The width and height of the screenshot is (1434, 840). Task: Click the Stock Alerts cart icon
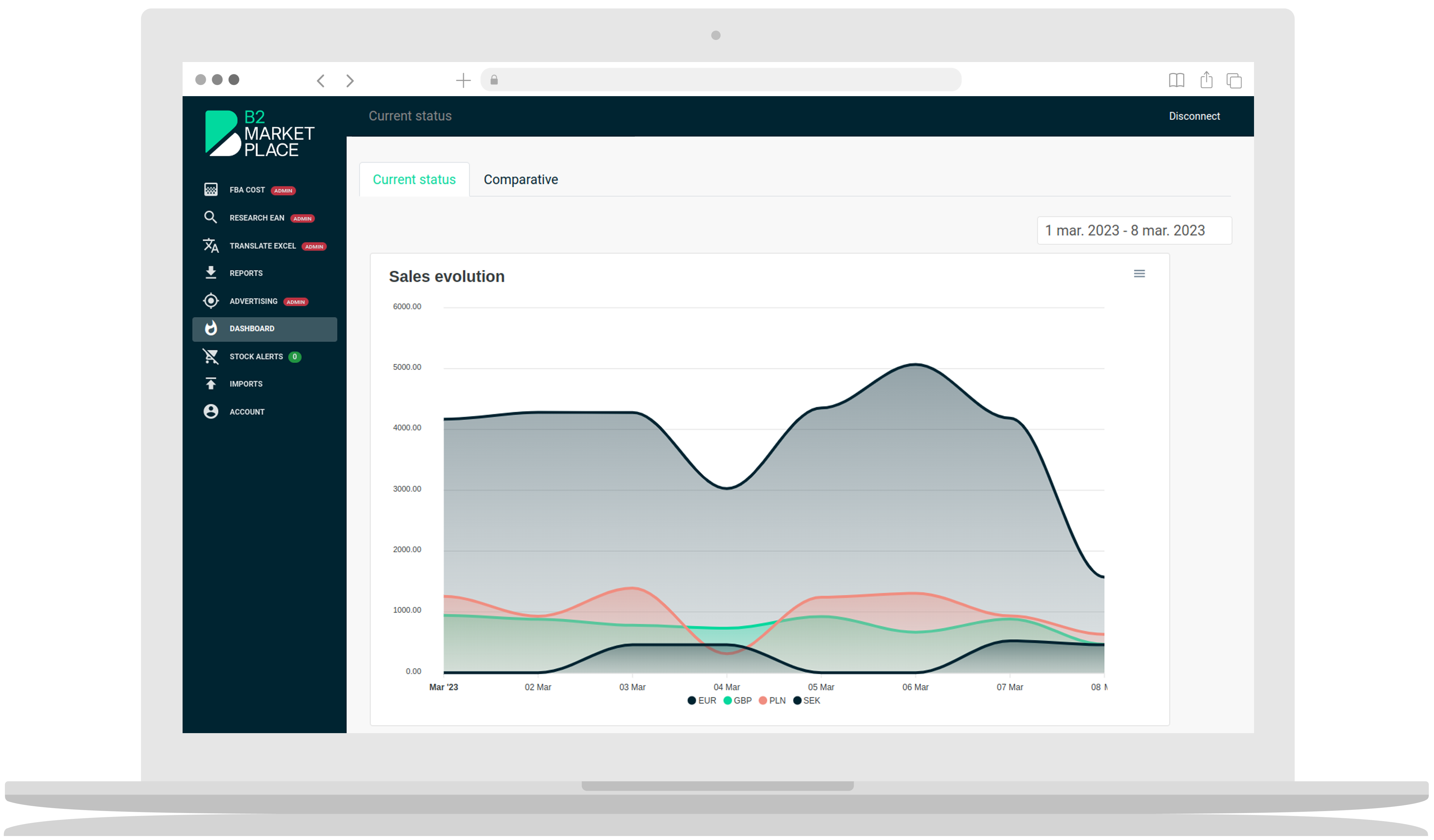tap(211, 356)
